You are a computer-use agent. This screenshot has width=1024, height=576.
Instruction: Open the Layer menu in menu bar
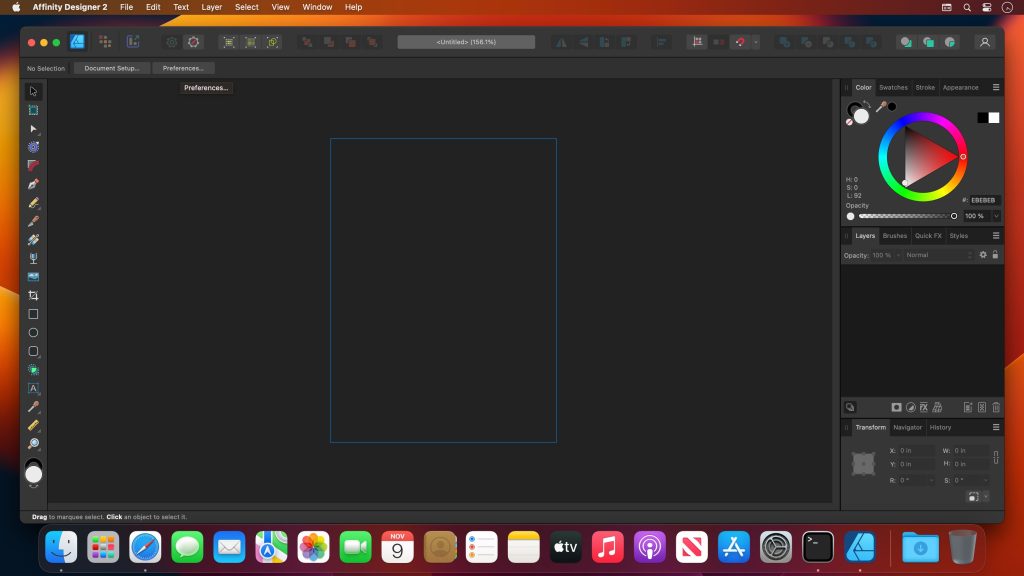[x=211, y=7]
